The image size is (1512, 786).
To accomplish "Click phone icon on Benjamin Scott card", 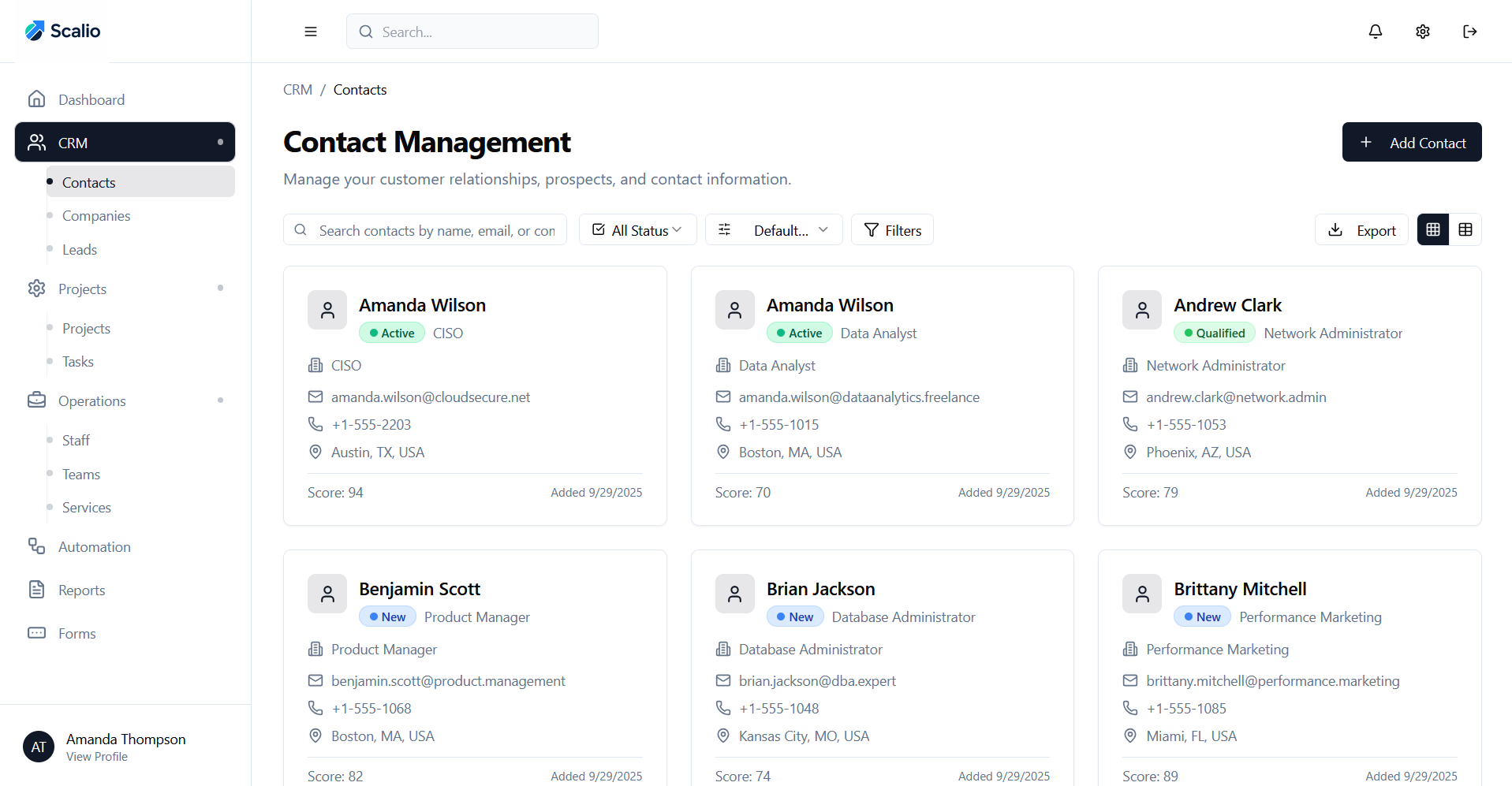I will (315, 708).
